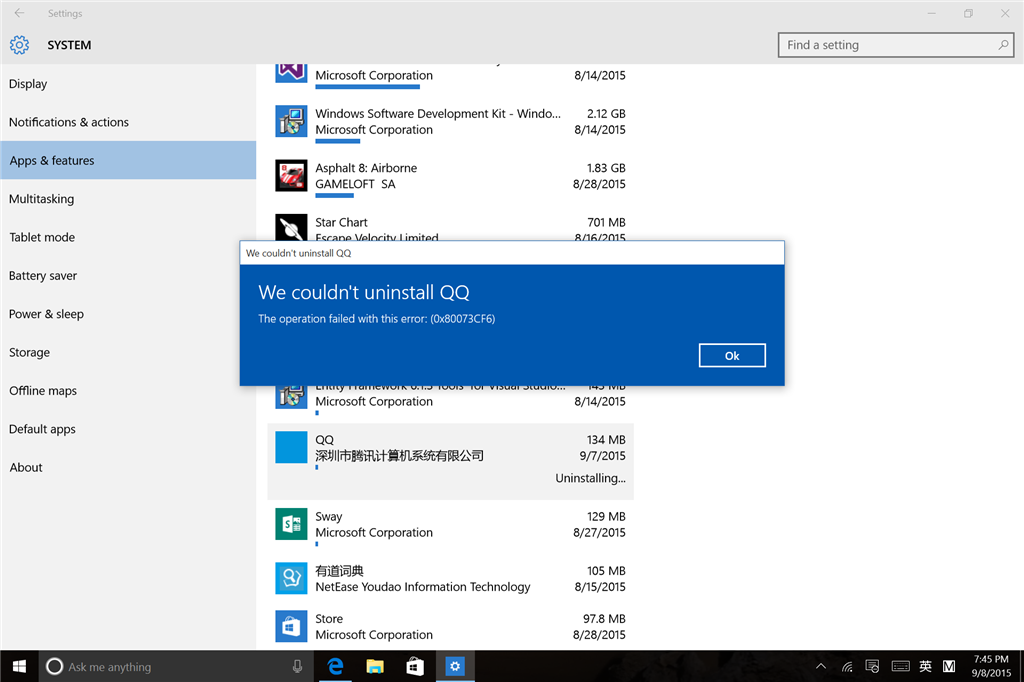Select the Asphalt 8: Airborne name
The height and width of the screenshot is (682, 1024).
pos(366,168)
